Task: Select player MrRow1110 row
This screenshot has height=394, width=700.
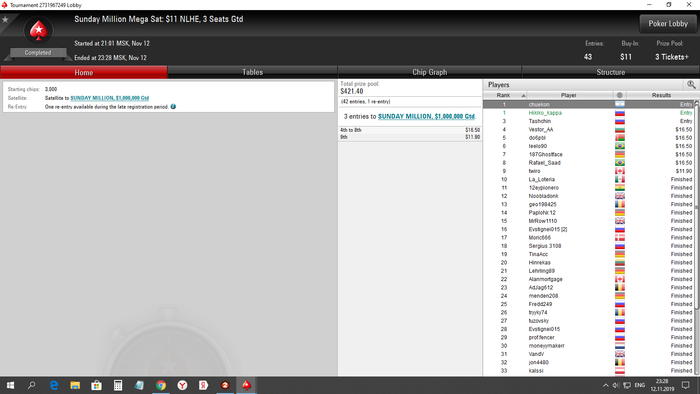Action: click(589, 221)
